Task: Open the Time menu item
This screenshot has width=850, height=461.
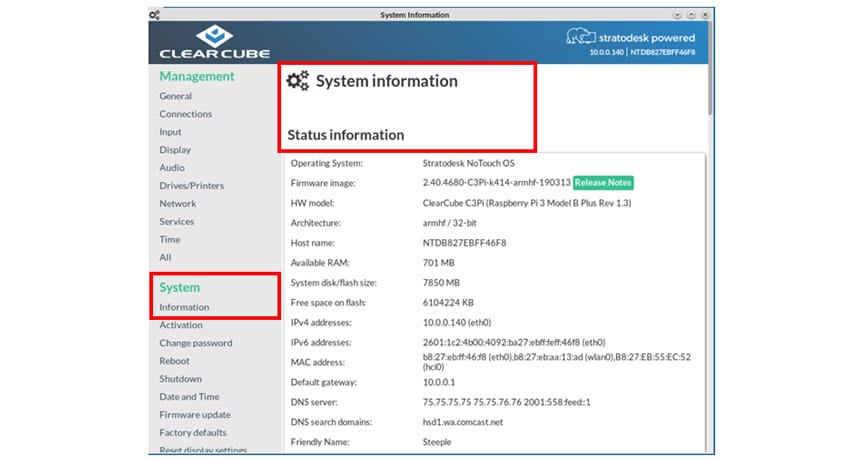Action: [x=169, y=239]
